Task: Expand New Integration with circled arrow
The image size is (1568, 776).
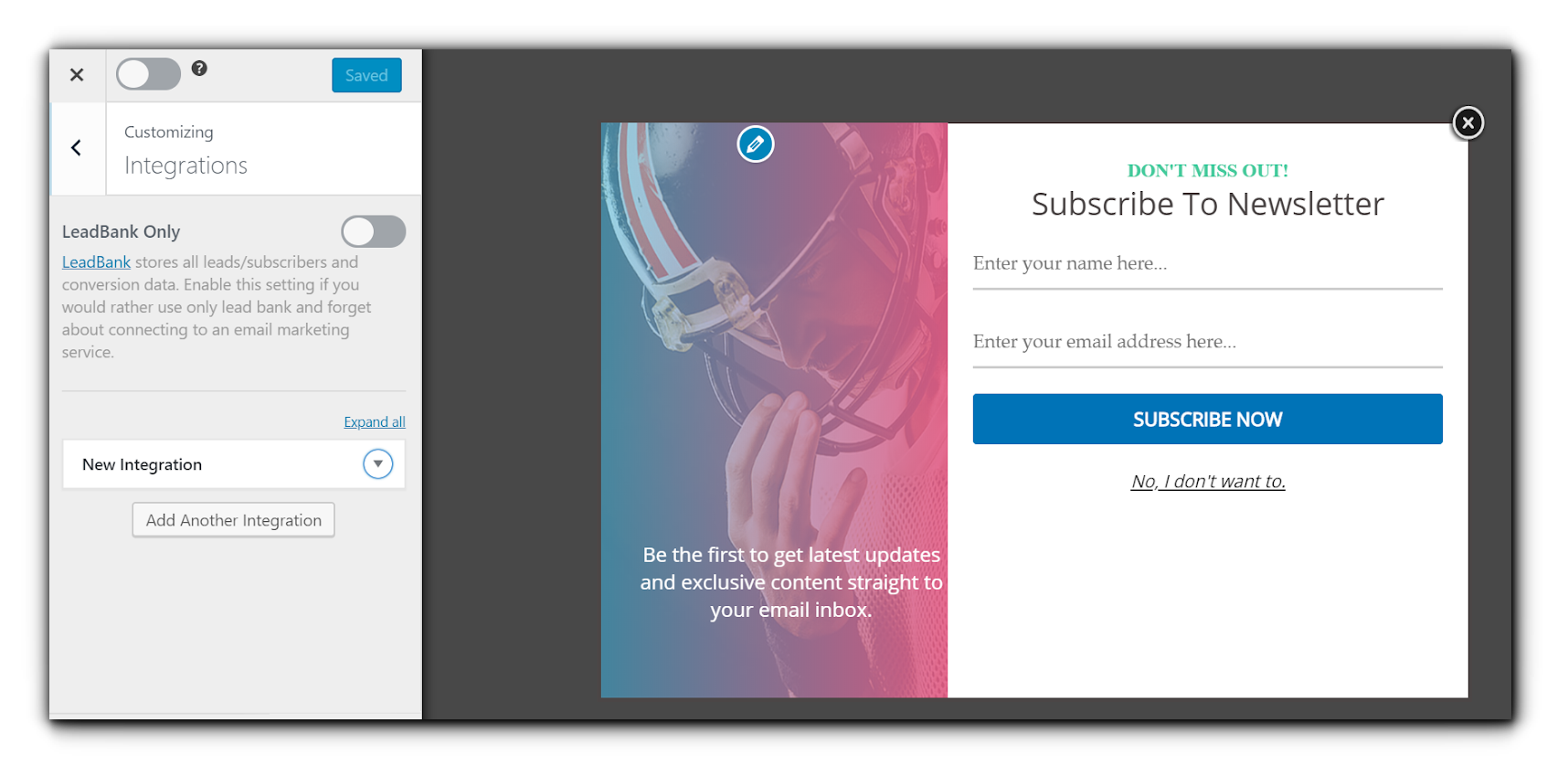Action: tap(377, 464)
